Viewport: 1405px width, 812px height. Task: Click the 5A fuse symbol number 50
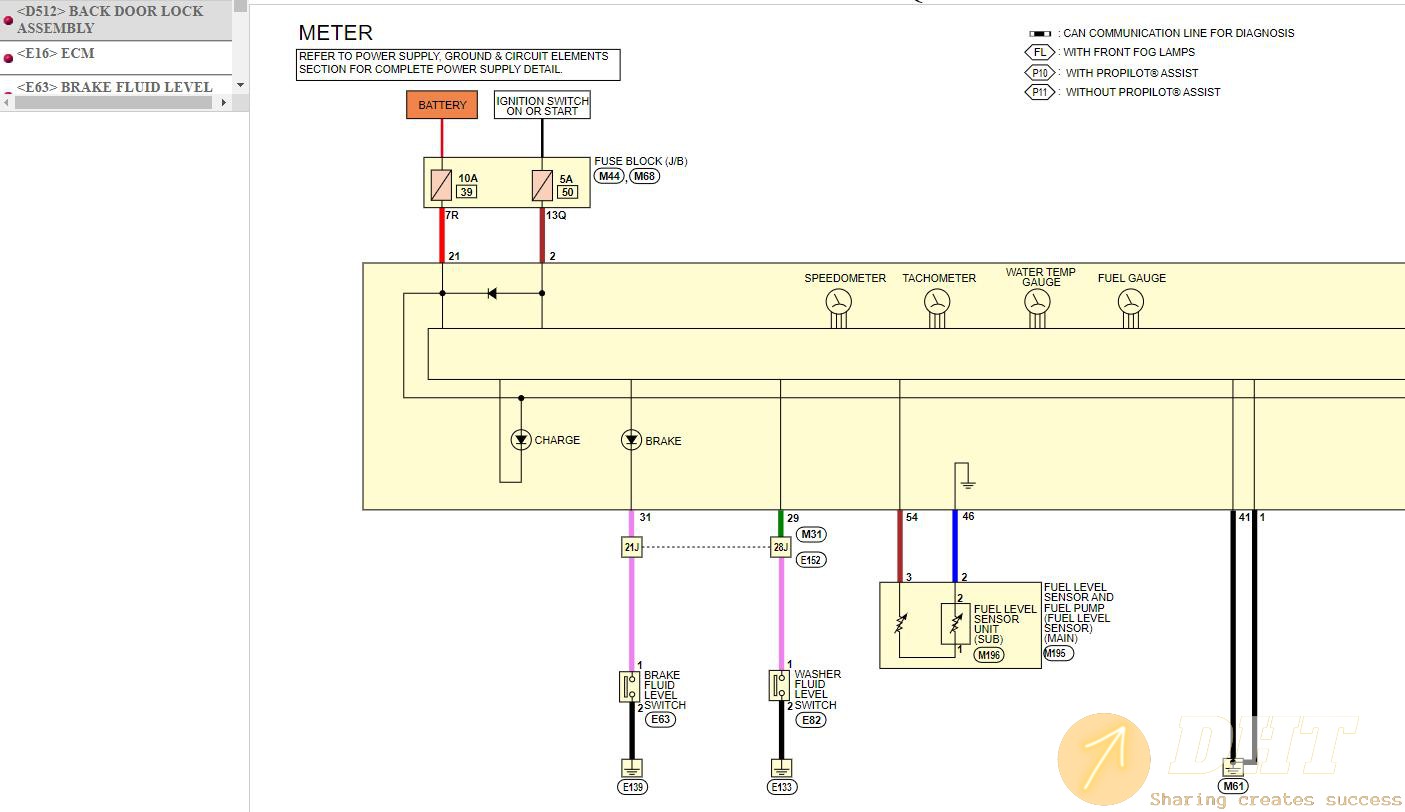542,185
